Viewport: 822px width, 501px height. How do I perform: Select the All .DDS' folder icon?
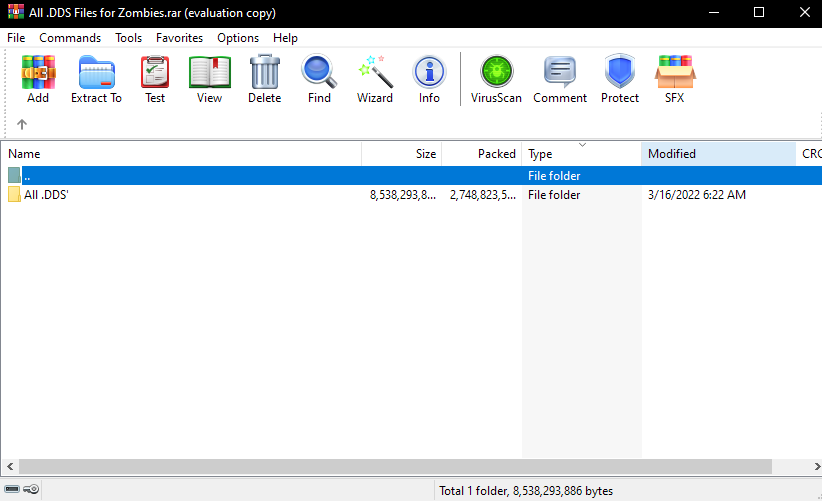(14, 194)
